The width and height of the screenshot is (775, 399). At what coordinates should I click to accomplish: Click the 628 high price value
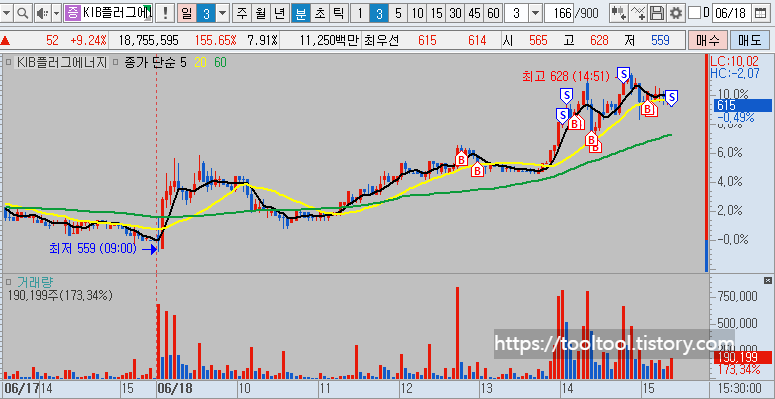coord(599,41)
